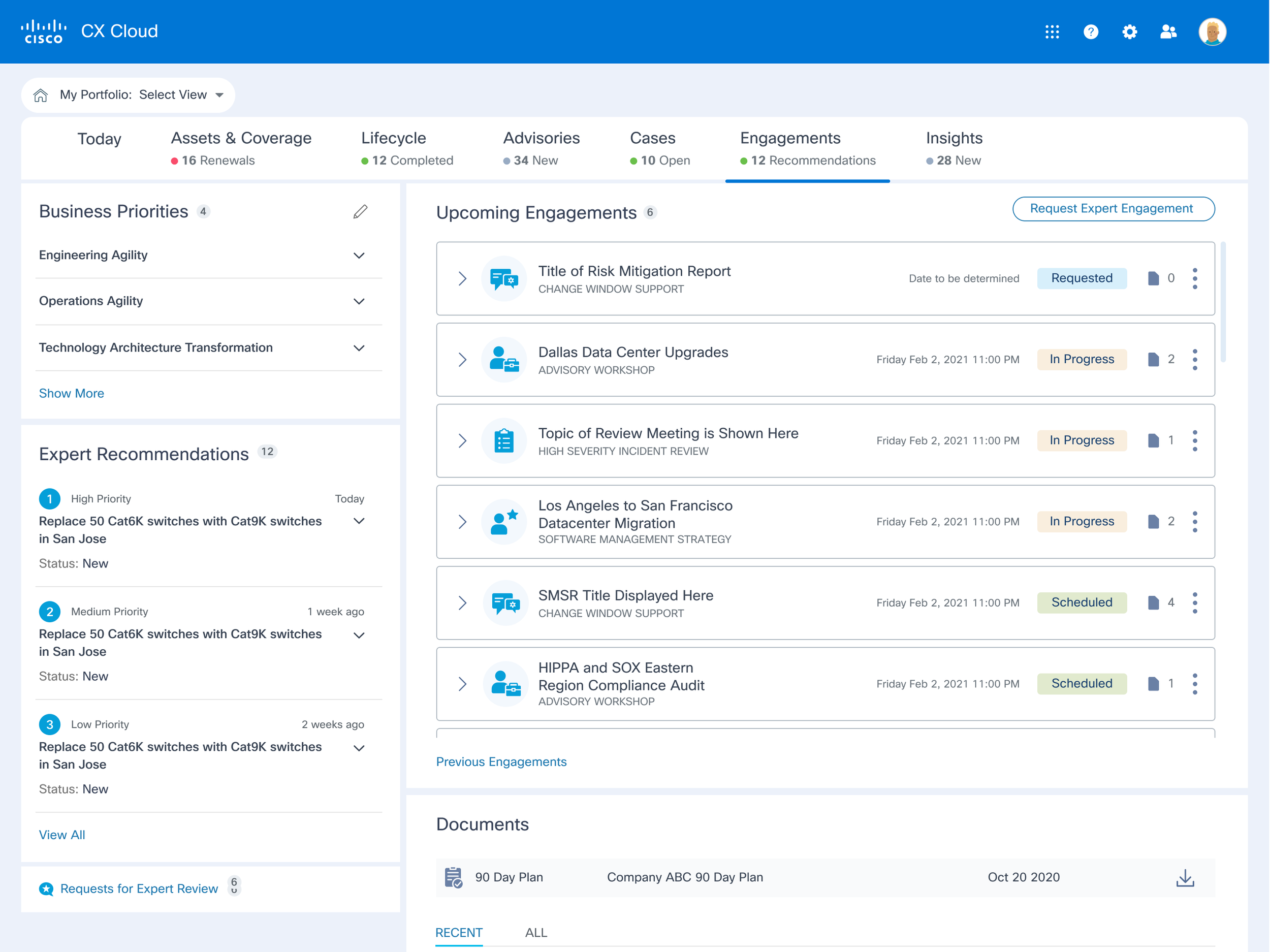Download the 90 Day Plan document
1270x952 pixels.
tap(1185, 877)
